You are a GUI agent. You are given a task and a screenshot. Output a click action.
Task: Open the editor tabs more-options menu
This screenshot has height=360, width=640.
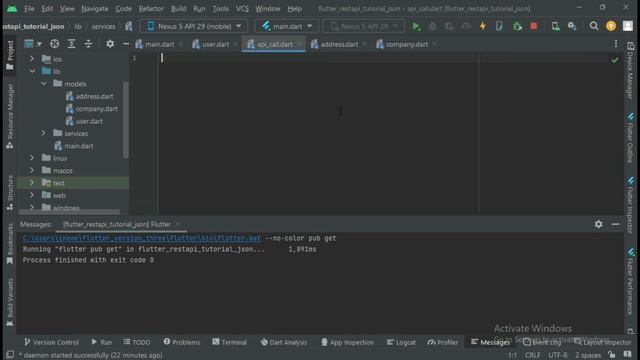[x=616, y=44]
